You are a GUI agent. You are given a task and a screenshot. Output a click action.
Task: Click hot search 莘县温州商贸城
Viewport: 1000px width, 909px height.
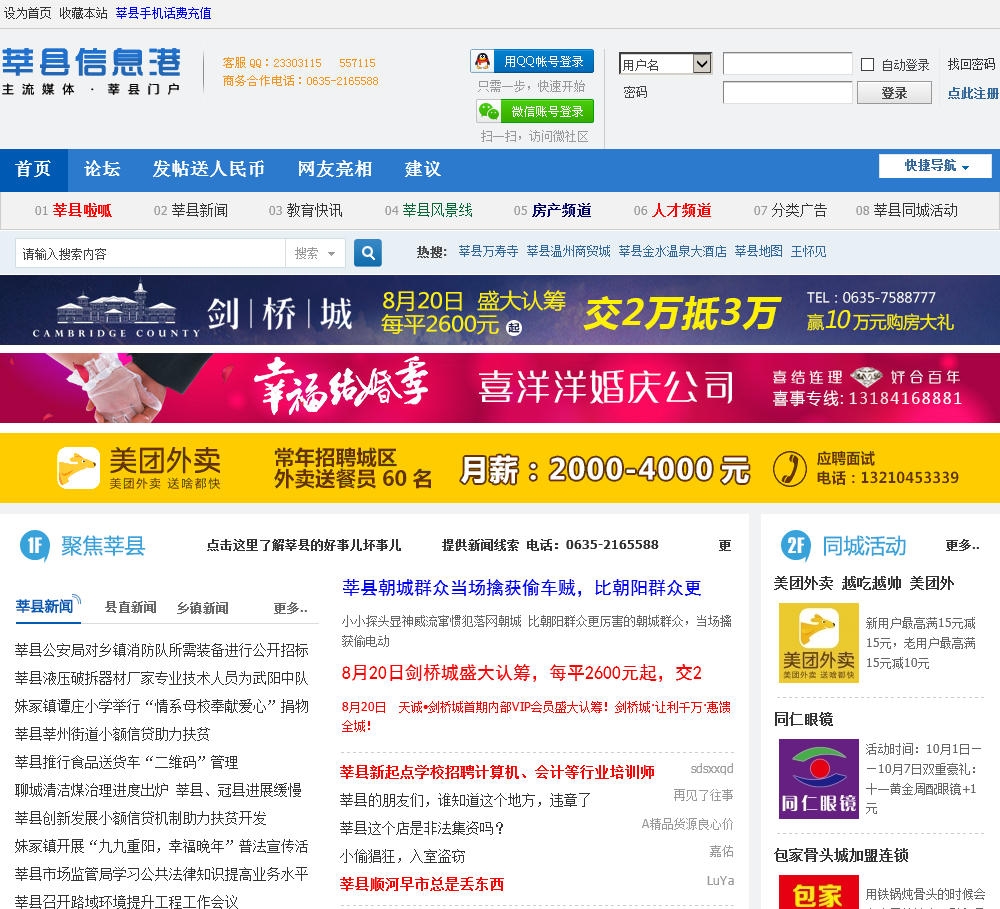point(569,251)
